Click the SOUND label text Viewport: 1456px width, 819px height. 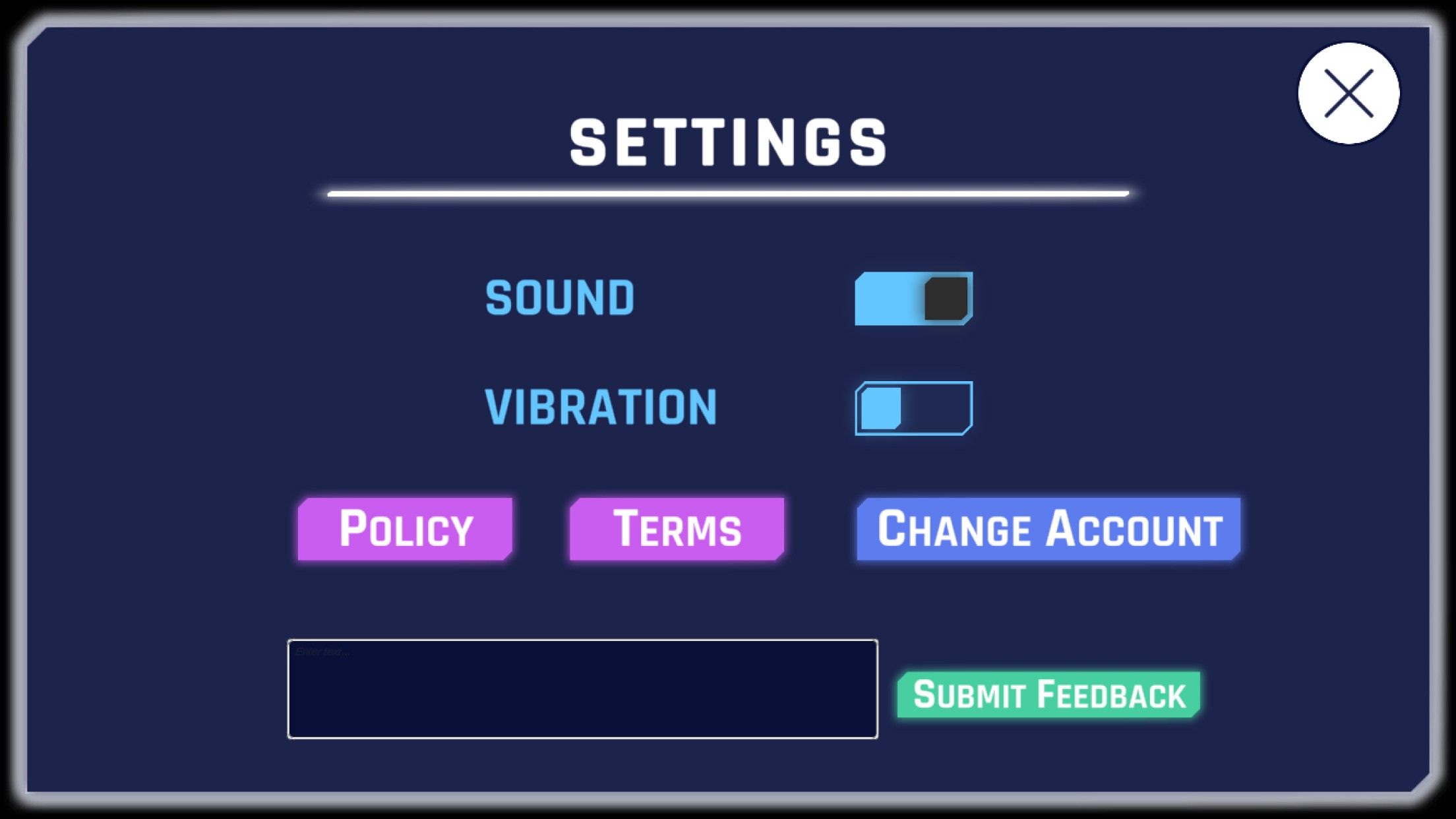pos(560,298)
